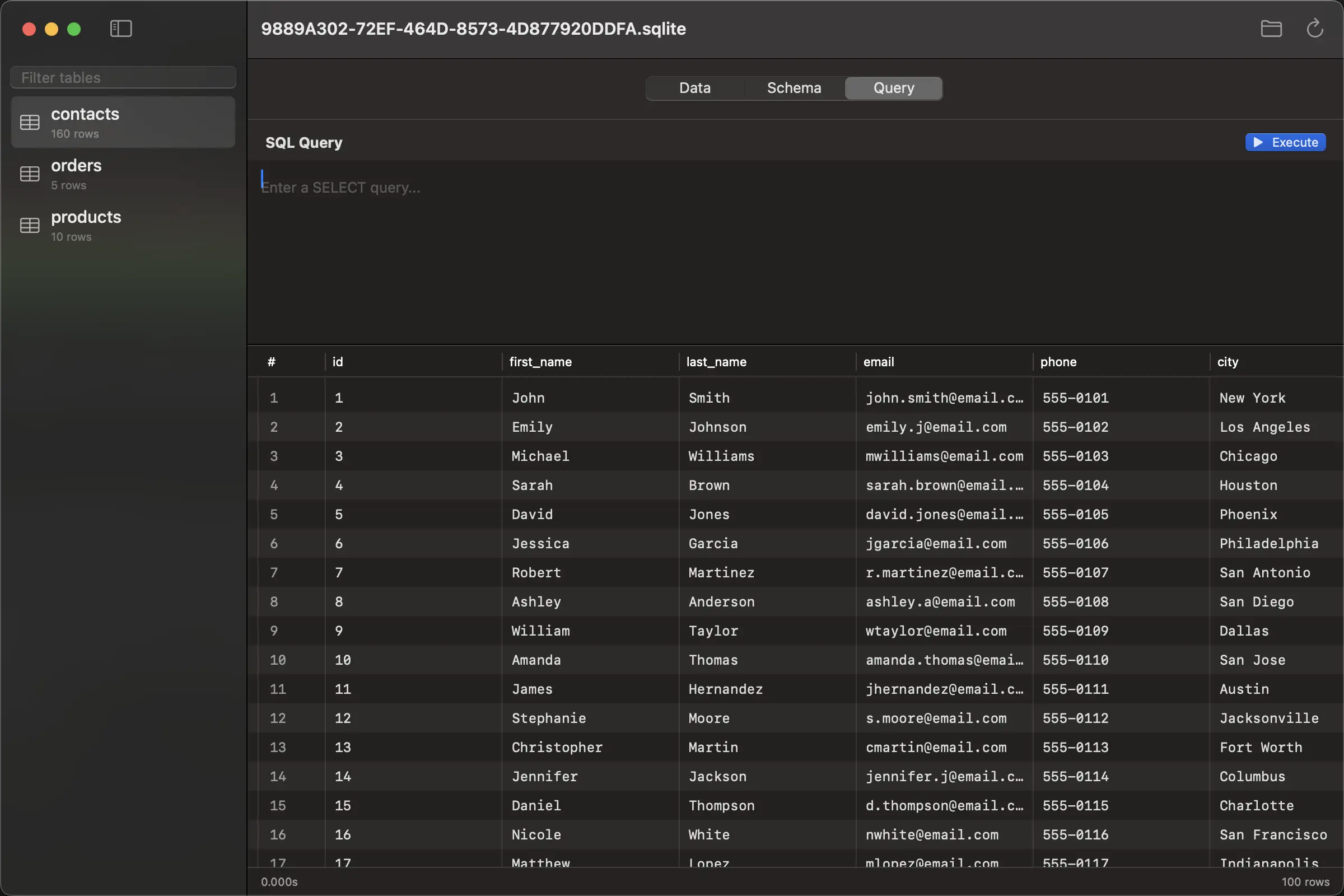Viewport: 1344px width, 896px height.
Task: Click the products table icon
Action: 30,225
